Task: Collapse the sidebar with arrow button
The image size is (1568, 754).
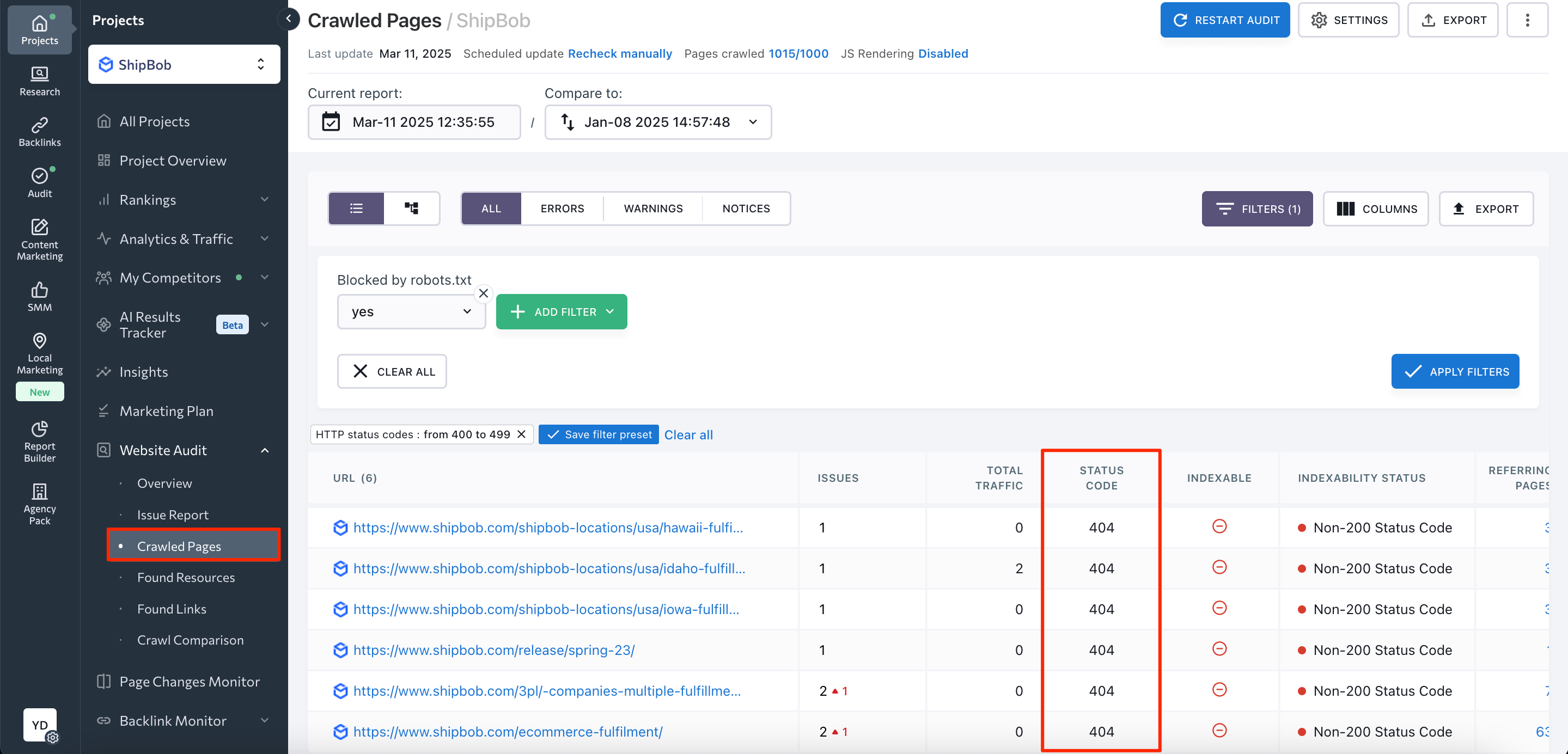Action: click(289, 19)
